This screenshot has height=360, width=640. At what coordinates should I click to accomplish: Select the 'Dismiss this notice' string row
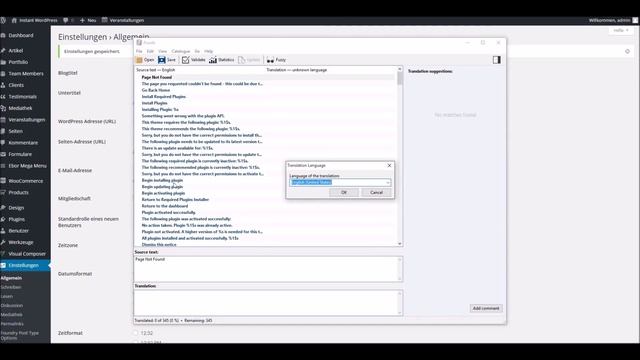pyautogui.click(x=265, y=244)
